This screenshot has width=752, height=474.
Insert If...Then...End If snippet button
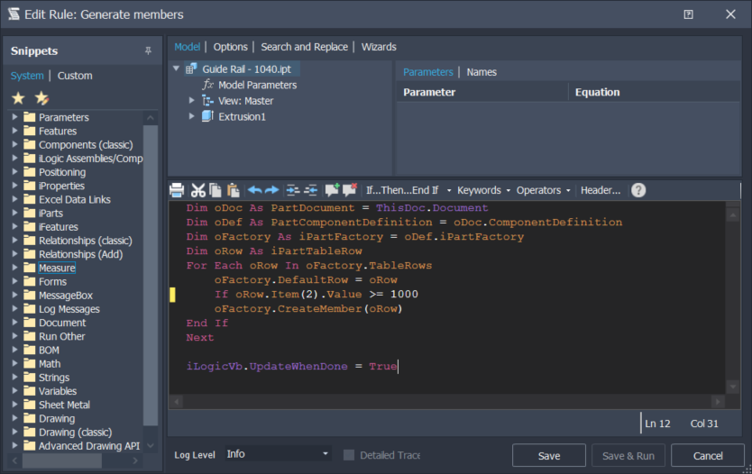402,190
